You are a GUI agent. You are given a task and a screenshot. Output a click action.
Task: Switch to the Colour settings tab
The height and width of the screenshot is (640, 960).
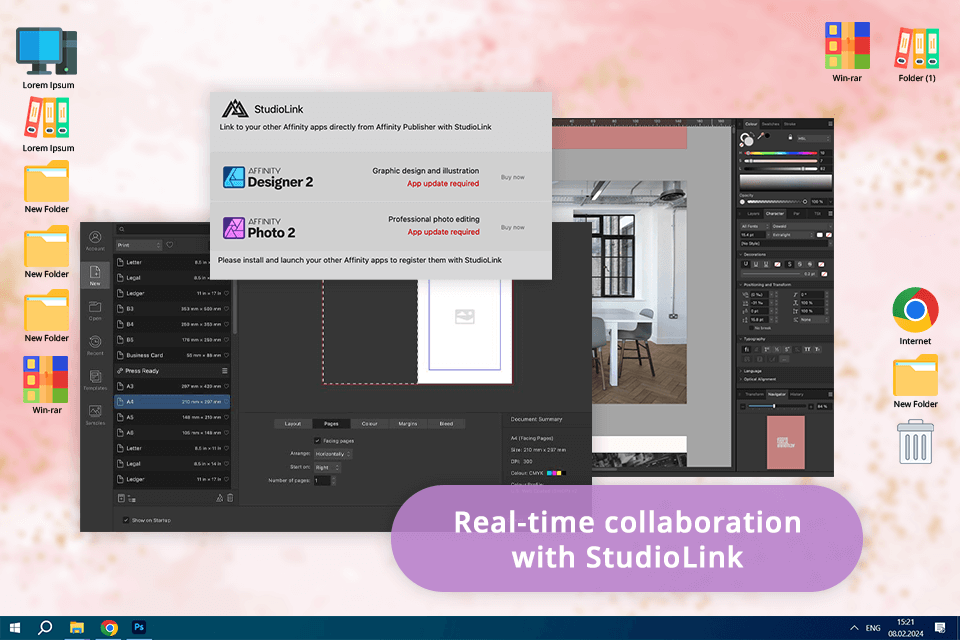click(x=369, y=424)
